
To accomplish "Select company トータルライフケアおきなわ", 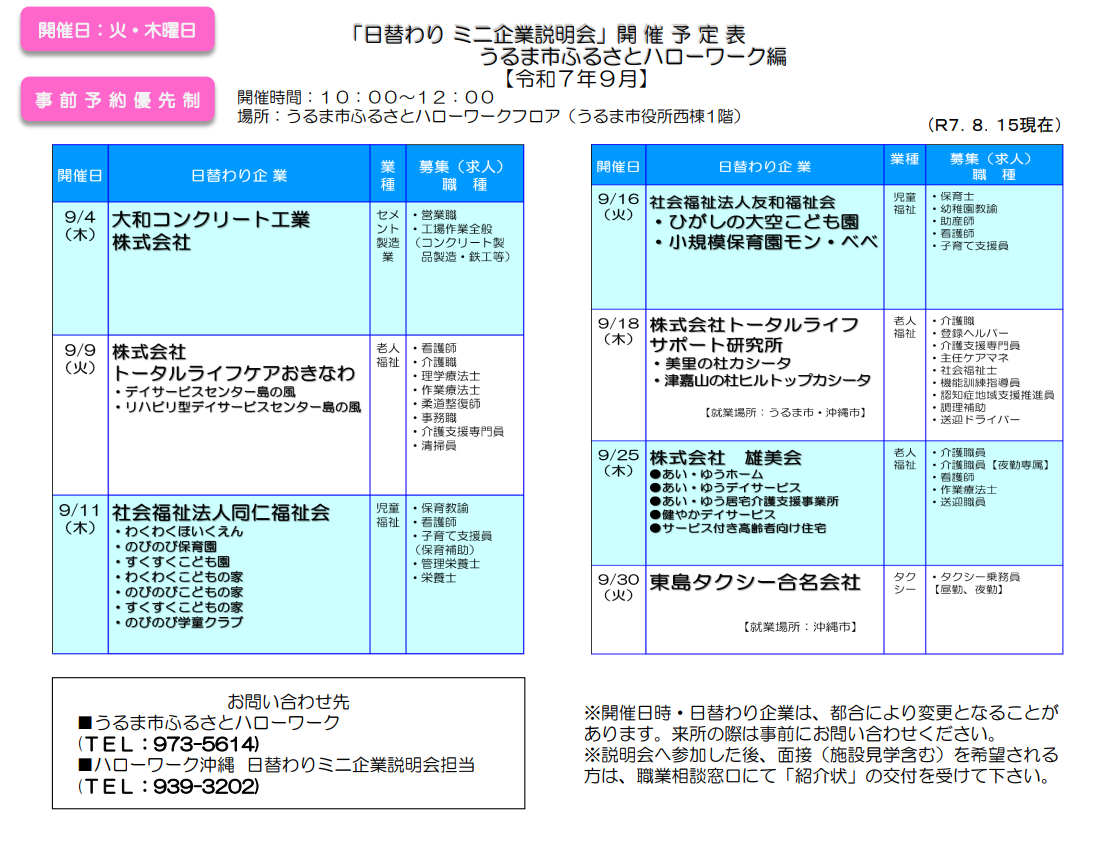I will point(233,372).
